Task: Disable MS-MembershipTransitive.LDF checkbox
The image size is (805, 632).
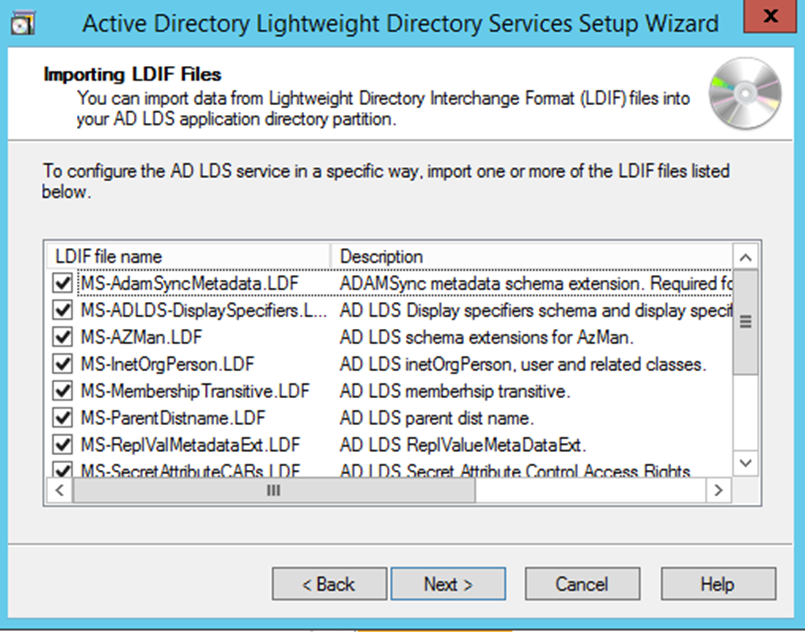Action: pos(63,391)
